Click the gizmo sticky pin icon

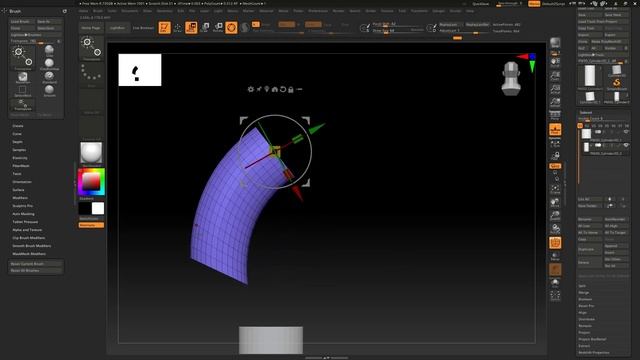click(x=259, y=89)
